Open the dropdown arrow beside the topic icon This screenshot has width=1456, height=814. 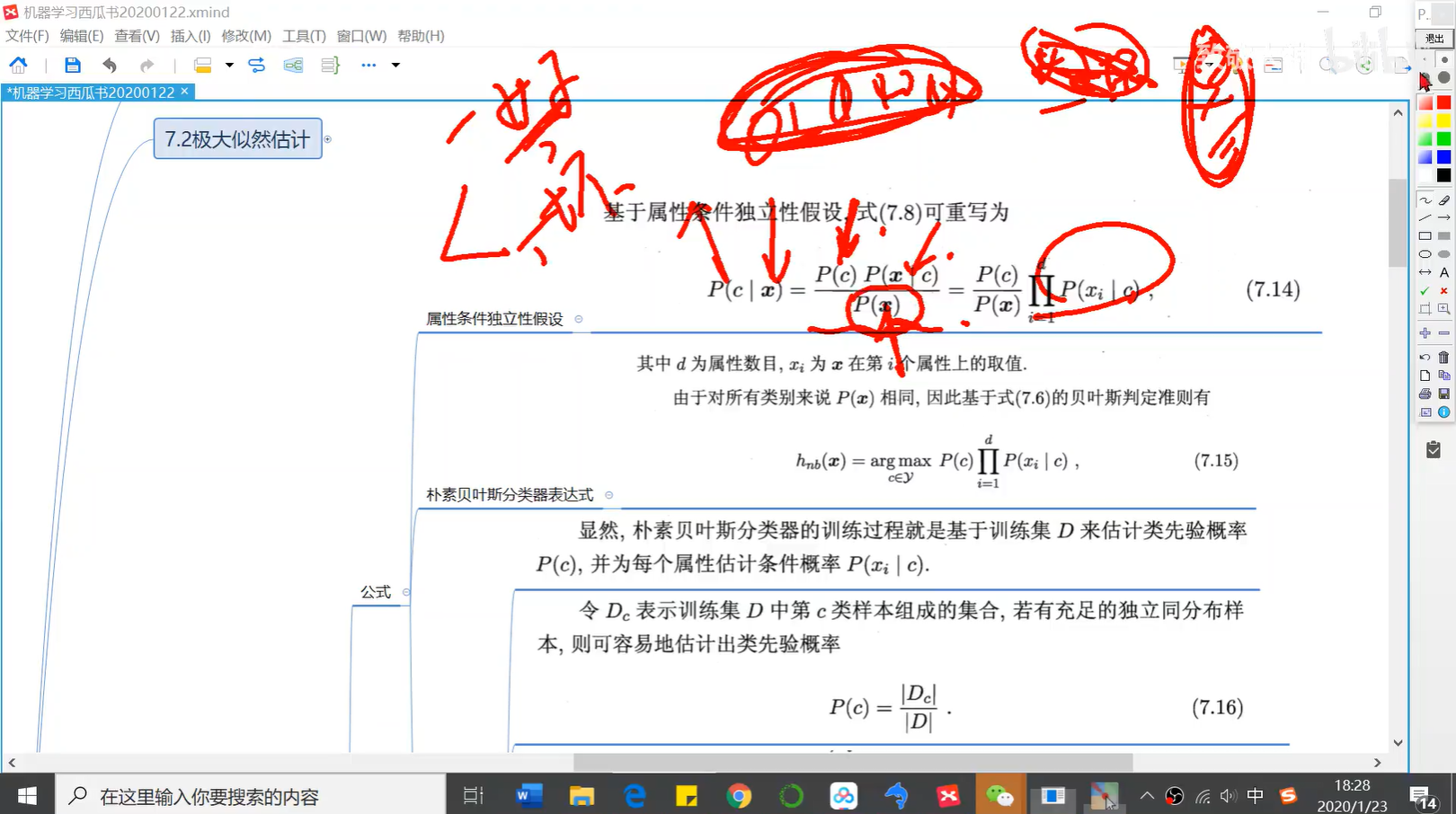[x=229, y=65]
